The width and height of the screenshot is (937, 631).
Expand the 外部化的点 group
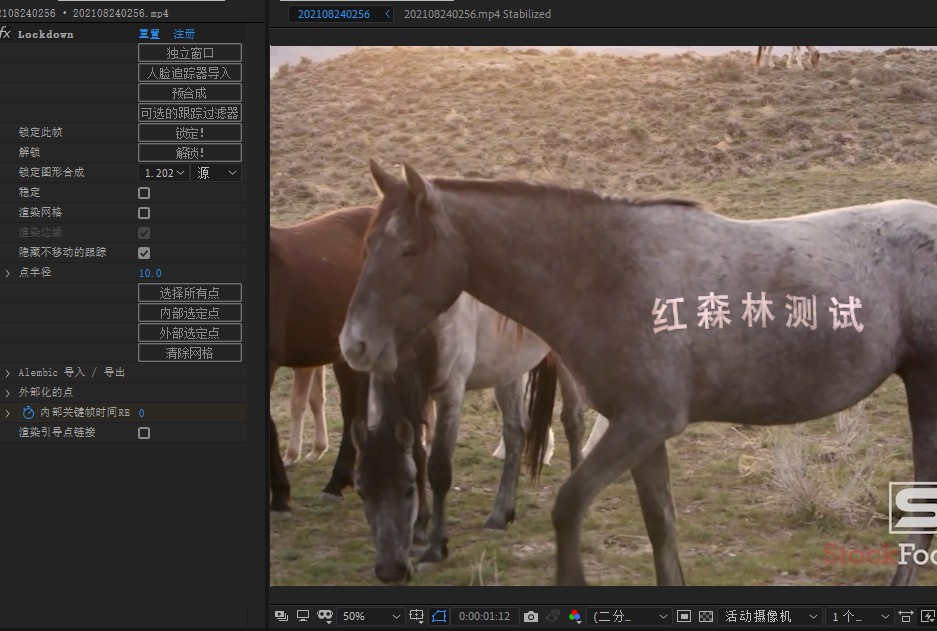(x=7, y=393)
